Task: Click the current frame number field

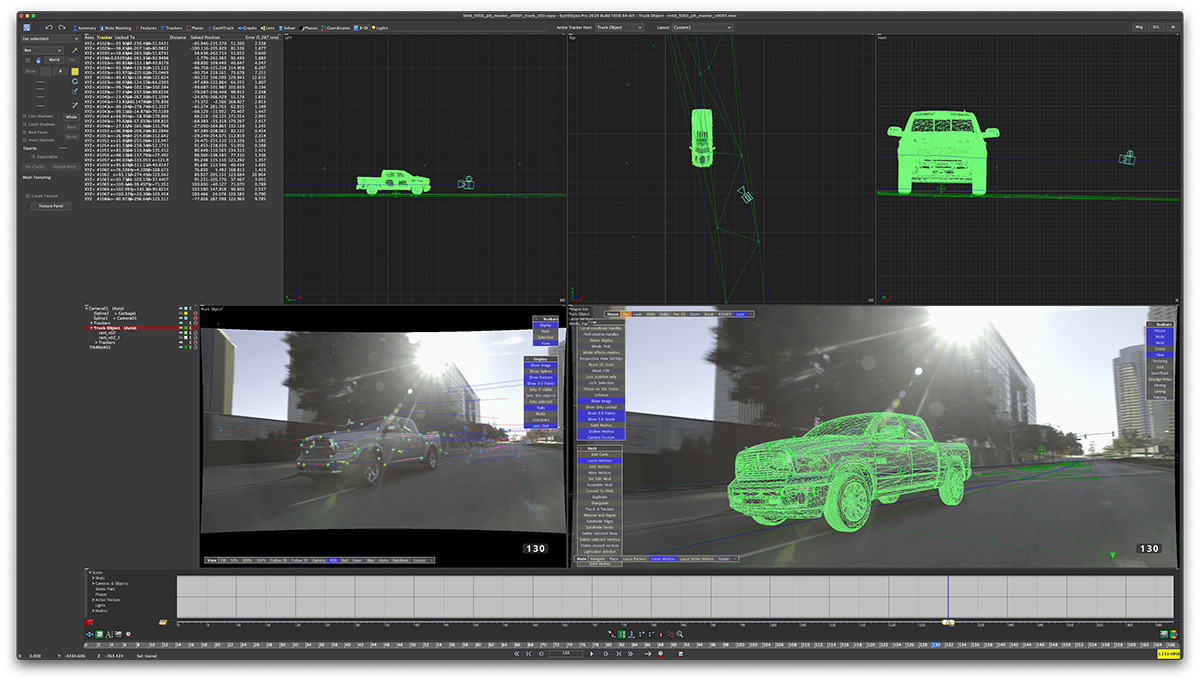Action: click(x=566, y=653)
